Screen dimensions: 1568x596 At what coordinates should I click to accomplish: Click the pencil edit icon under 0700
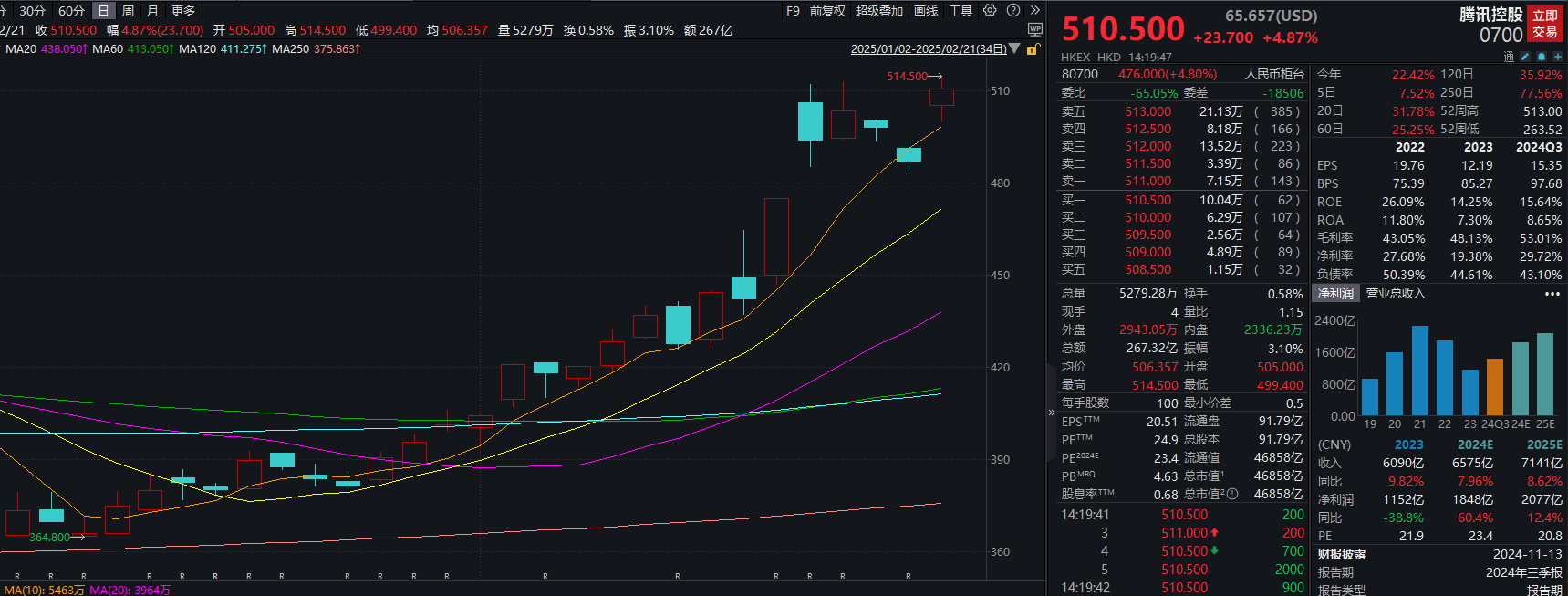(x=1524, y=57)
